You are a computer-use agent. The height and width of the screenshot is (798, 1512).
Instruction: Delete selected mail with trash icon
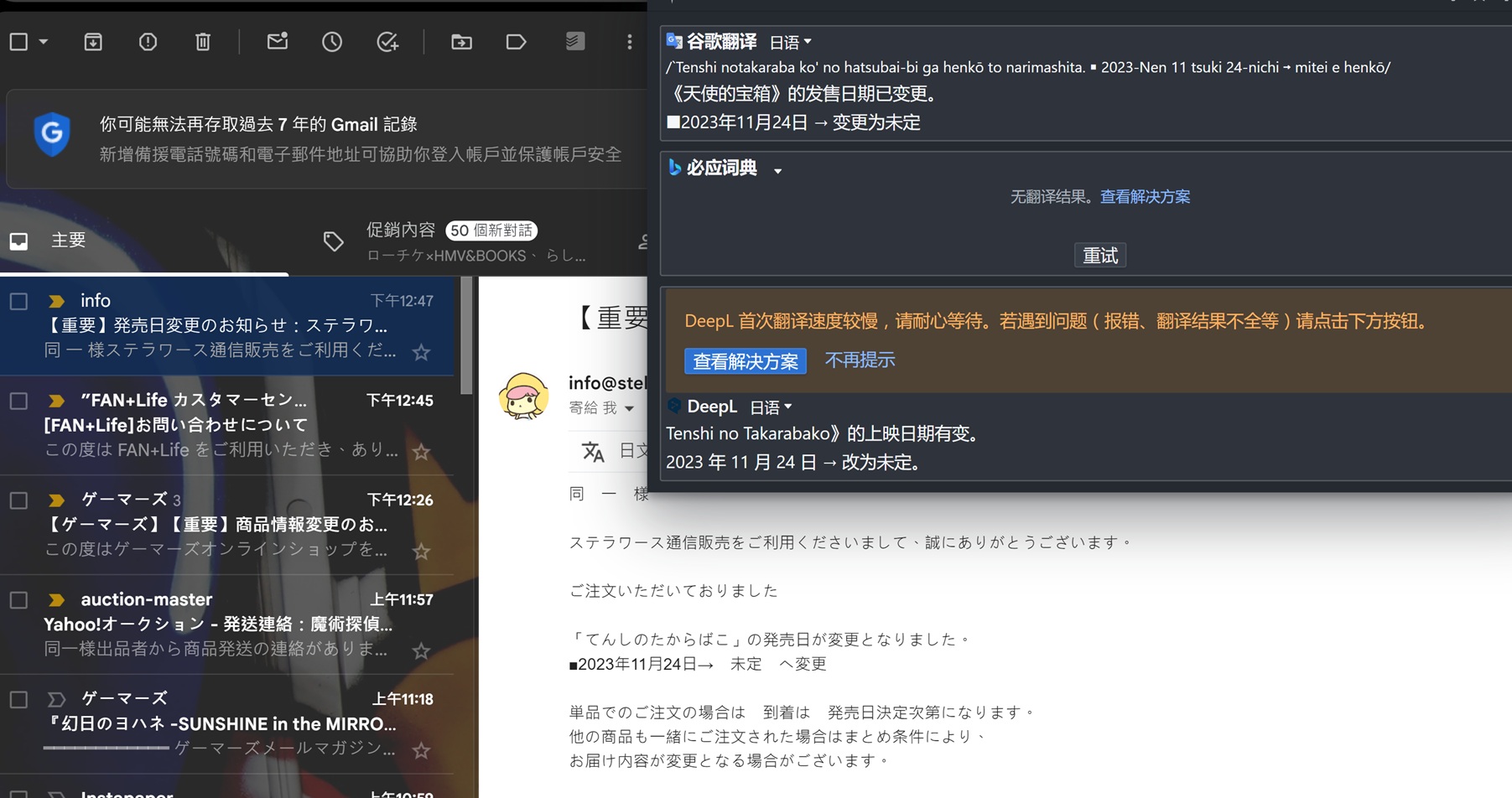pyautogui.click(x=203, y=42)
